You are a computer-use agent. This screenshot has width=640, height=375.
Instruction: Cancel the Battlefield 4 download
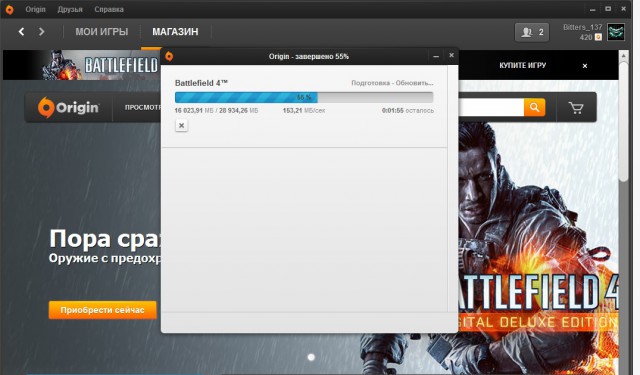click(x=182, y=125)
